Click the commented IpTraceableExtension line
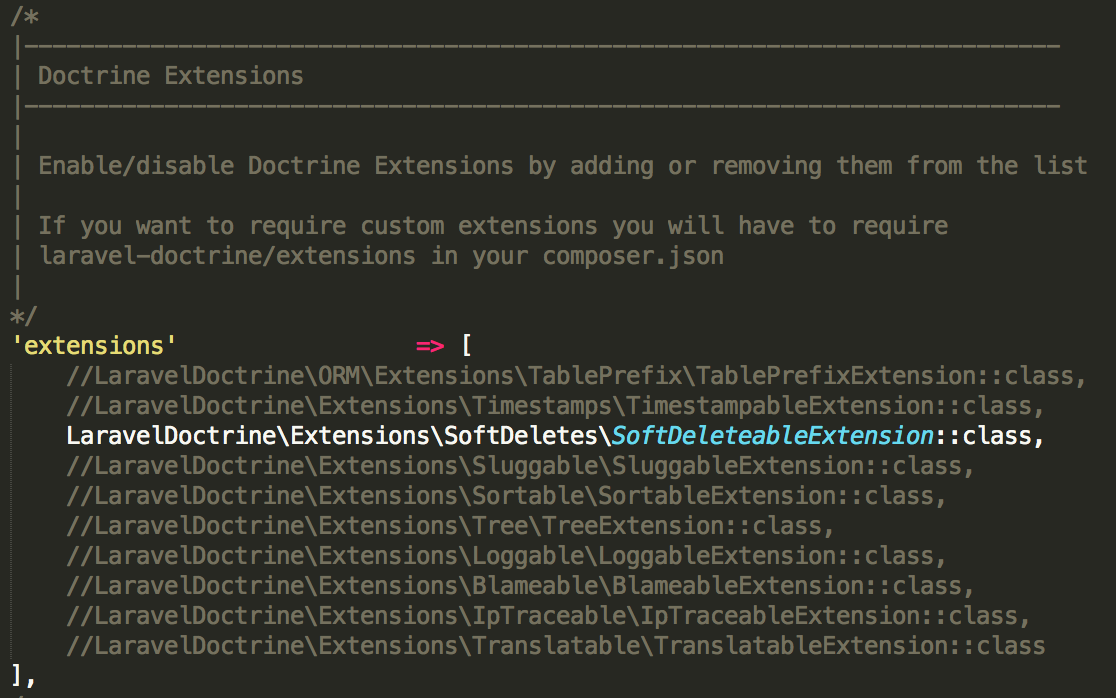Viewport: 1116px width, 698px height. point(548,616)
